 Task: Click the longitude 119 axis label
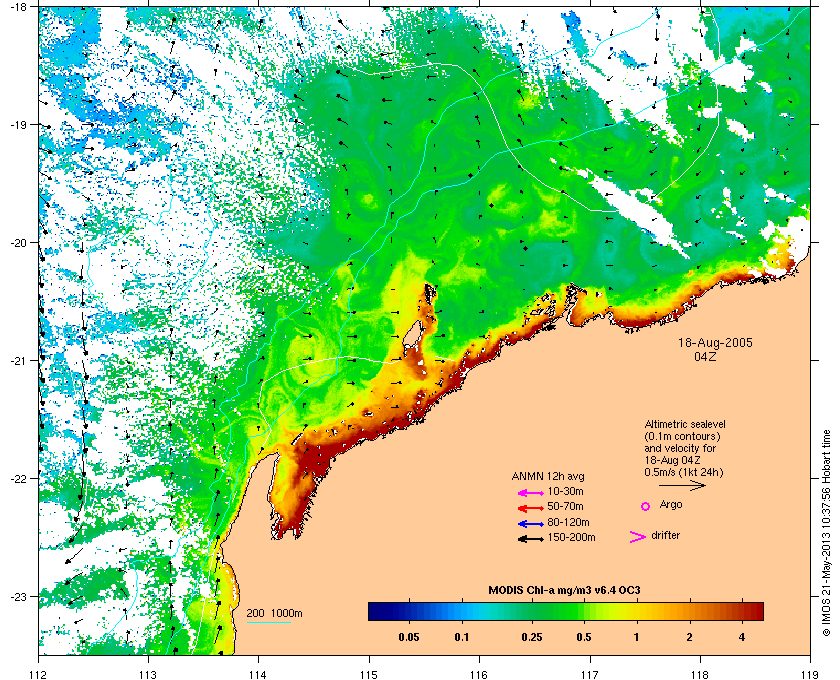click(x=810, y=675)
